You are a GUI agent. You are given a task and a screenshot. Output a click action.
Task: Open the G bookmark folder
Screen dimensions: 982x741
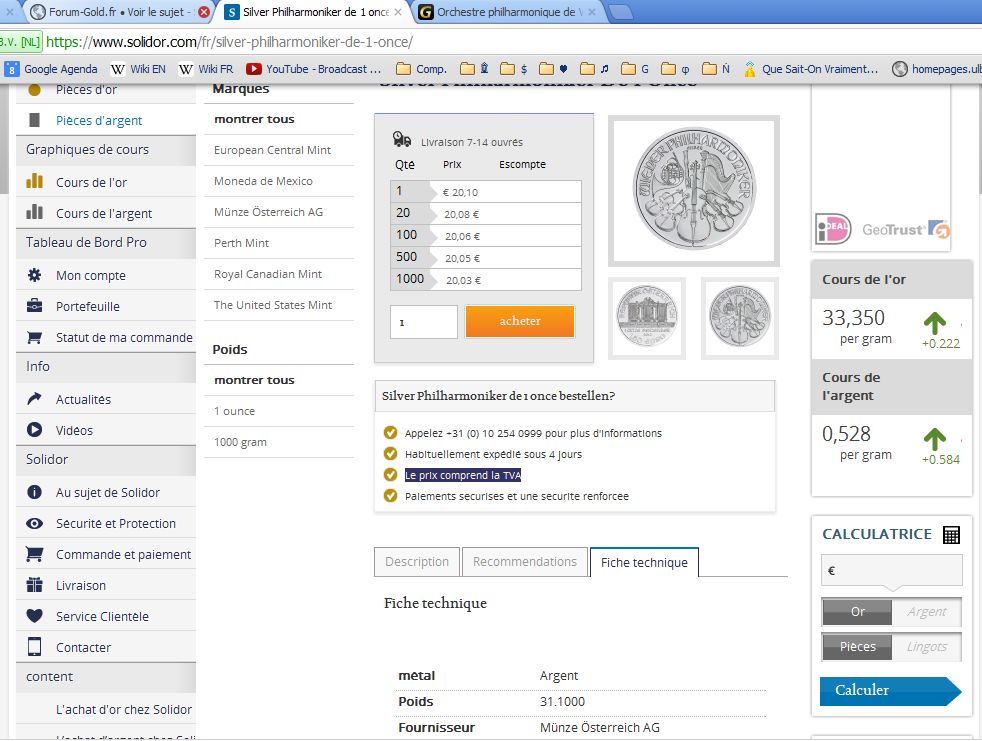[634, 69]
